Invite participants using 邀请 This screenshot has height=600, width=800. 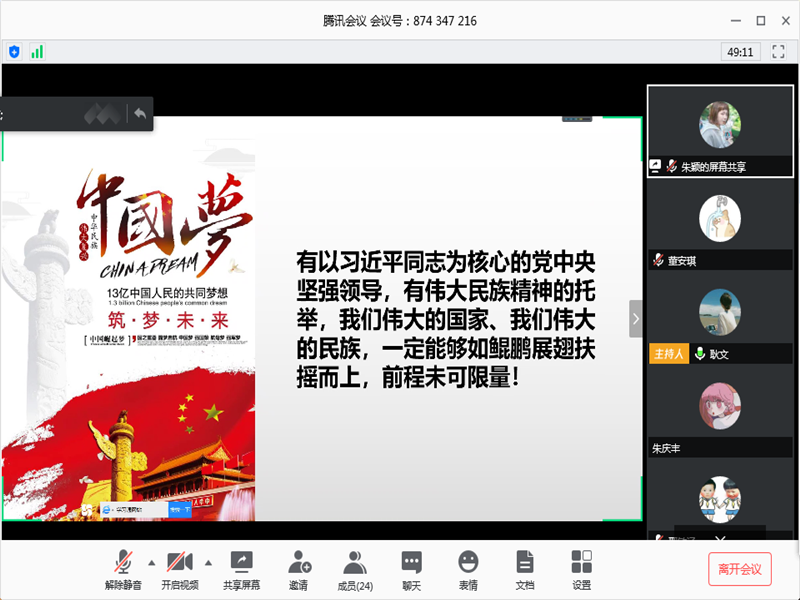299,570
